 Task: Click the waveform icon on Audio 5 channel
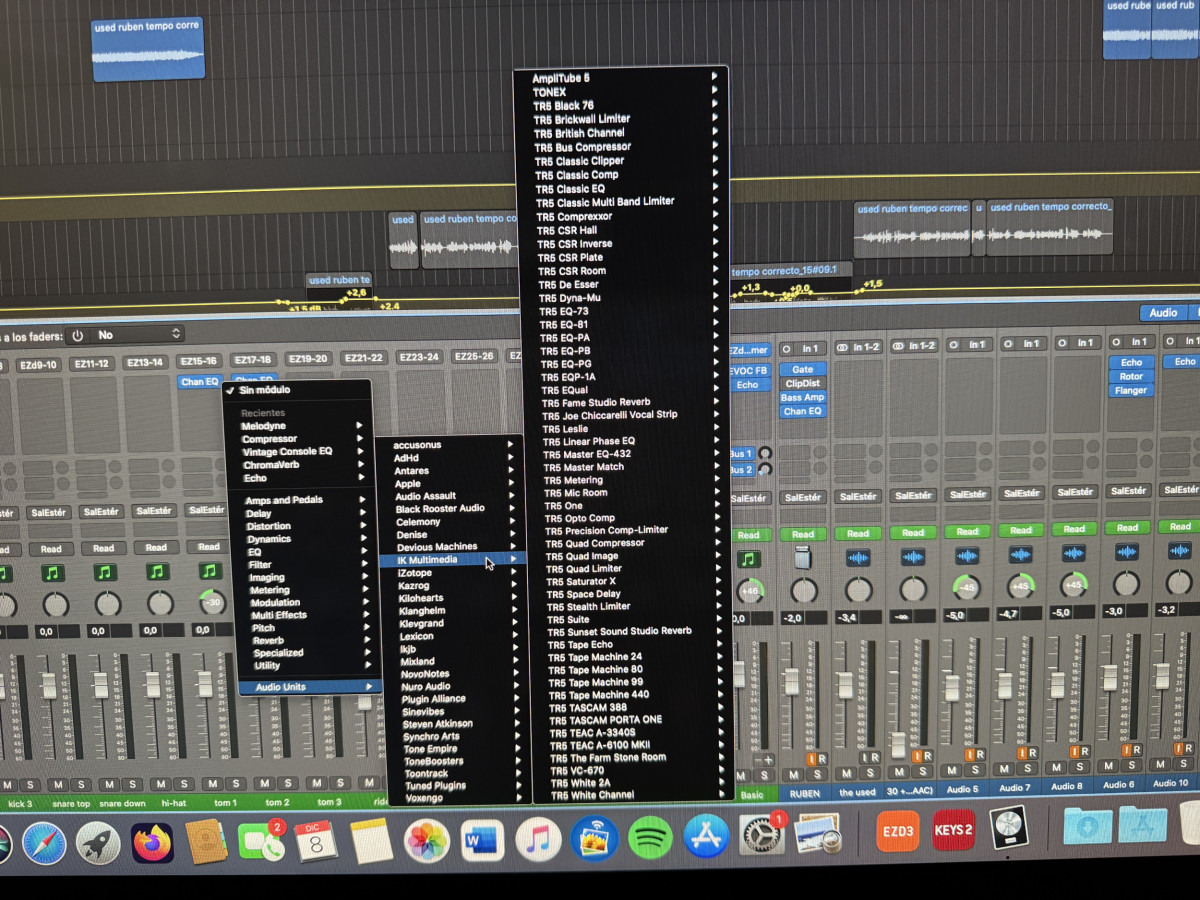[966, 556]
